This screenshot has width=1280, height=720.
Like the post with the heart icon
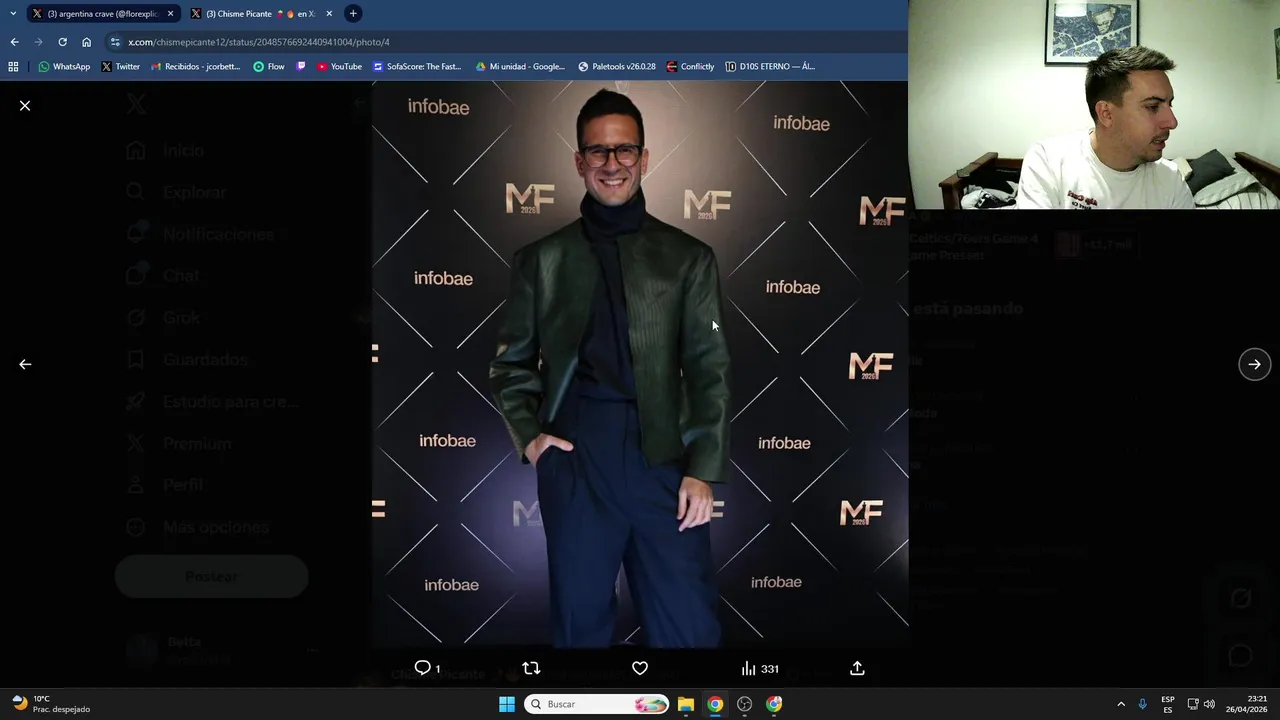pyautogui.click(x=640, y=668)
